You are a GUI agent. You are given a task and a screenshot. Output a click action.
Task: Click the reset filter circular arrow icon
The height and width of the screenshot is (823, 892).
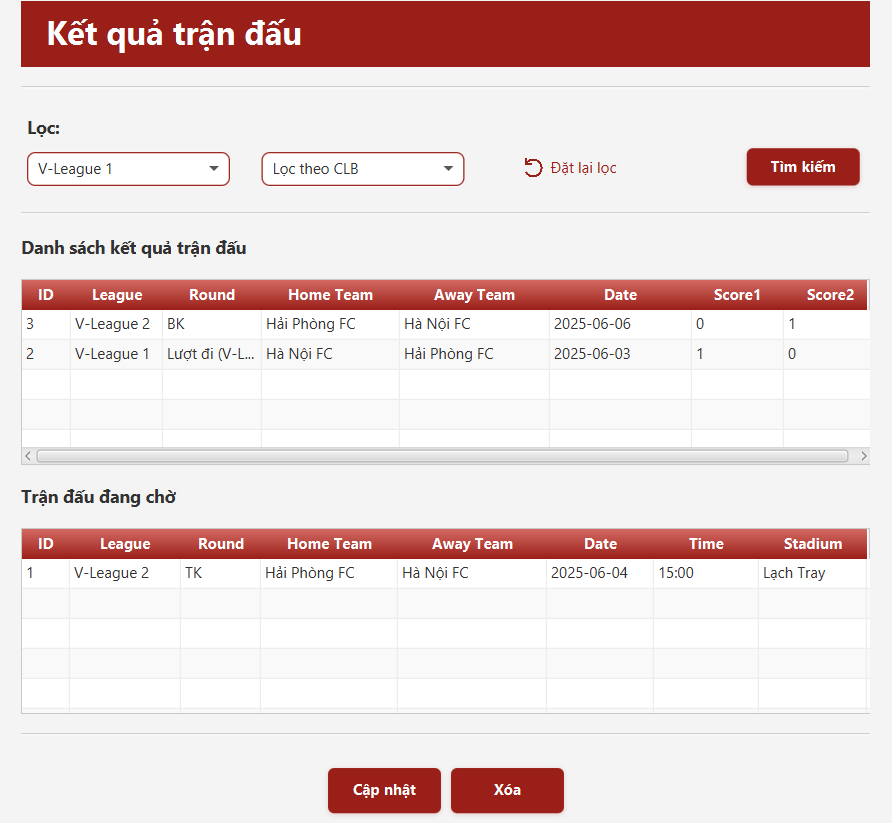tap(533, 168)
